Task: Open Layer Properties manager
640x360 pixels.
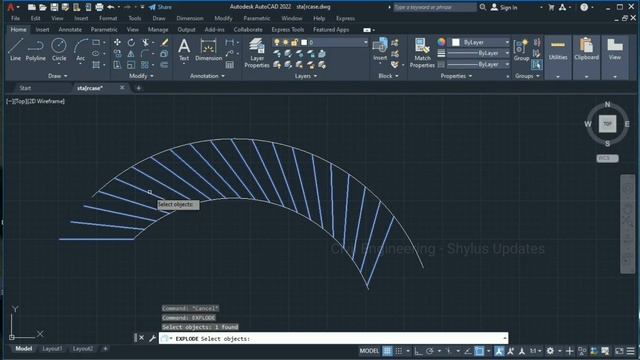Action: [257, 53]
